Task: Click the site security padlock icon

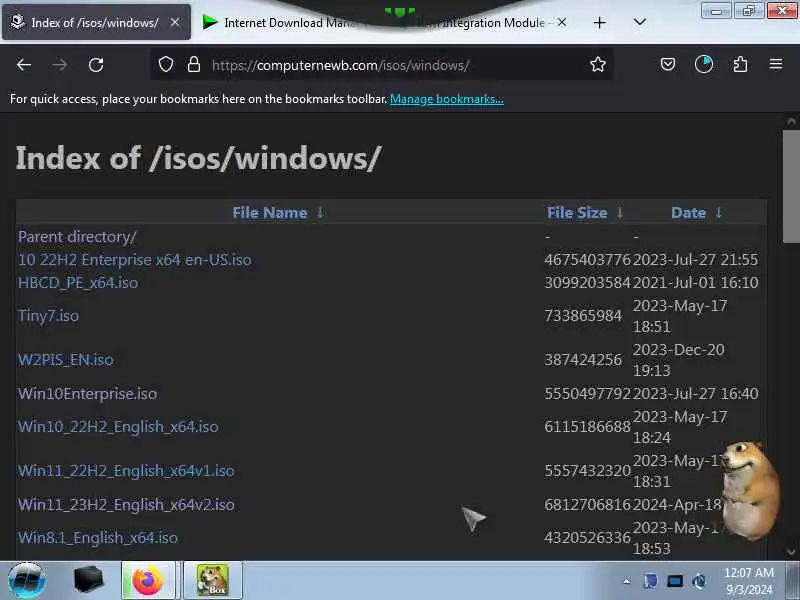Action: 194,65
